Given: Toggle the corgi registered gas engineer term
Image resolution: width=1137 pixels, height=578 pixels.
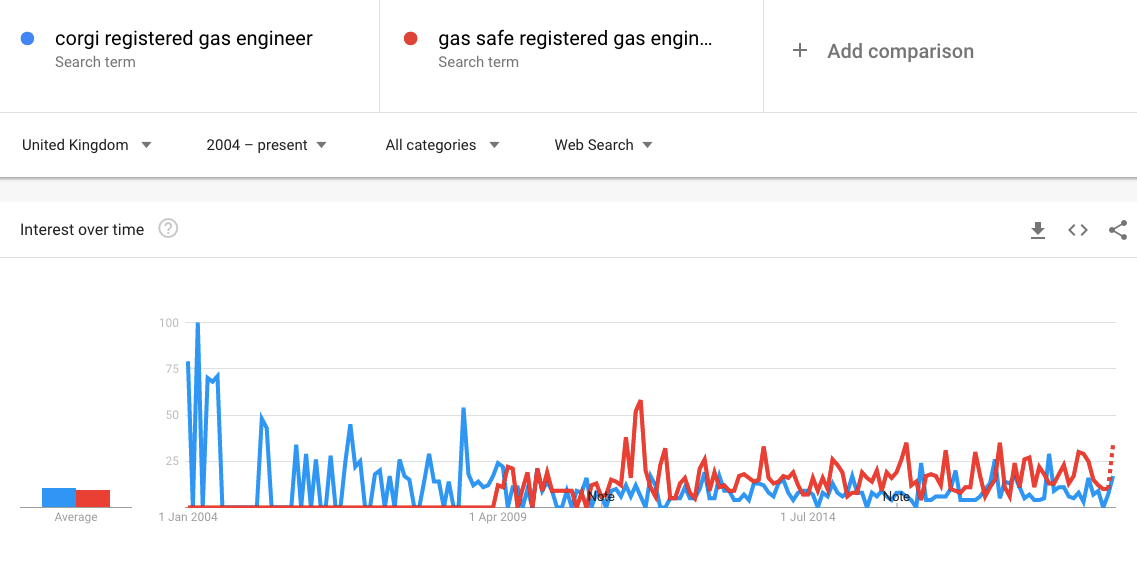Looking at the screenshot, I should tap(184, 38).
